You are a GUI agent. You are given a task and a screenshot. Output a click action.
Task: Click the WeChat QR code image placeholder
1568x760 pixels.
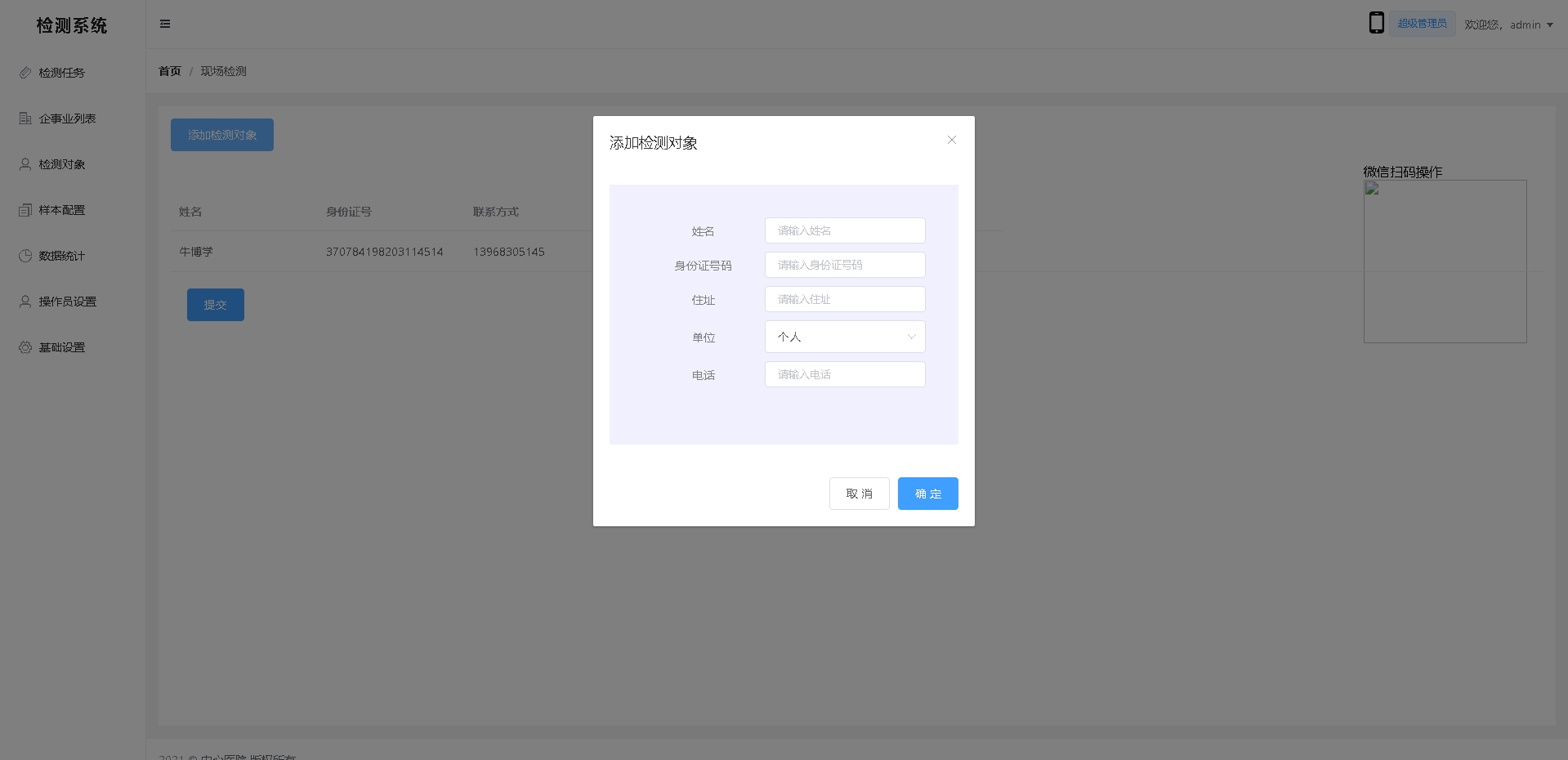pos(1445,262)
